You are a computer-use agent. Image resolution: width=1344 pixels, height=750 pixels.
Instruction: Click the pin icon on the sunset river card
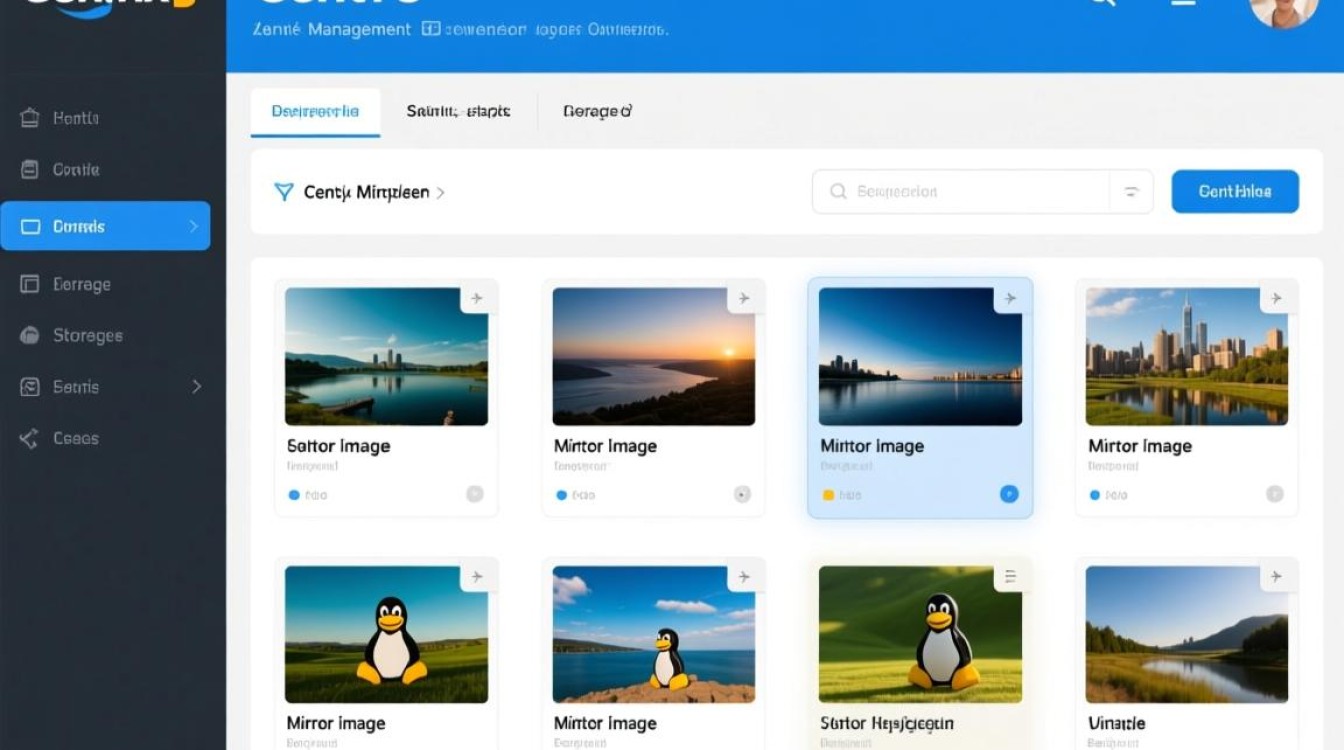[744, 299]
